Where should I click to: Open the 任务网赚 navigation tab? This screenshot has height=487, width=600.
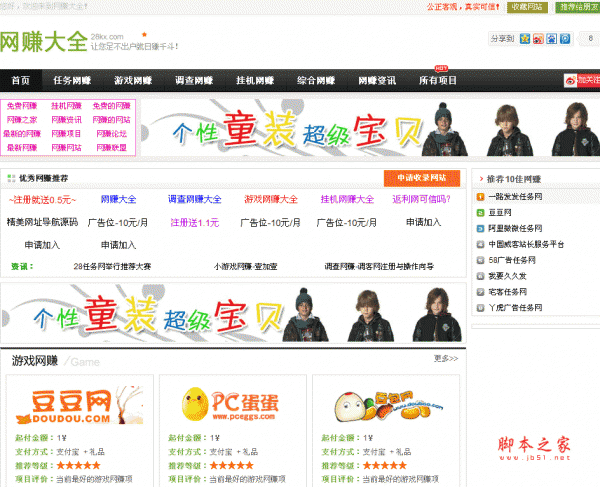(72, 80)
